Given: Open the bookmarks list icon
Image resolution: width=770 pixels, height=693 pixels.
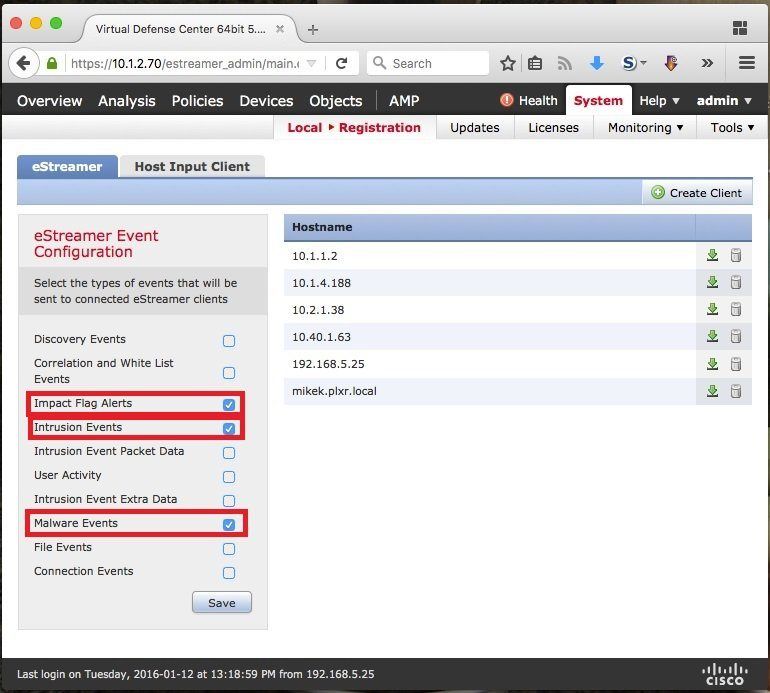Looking at the screenshot, I should point(535,63).
